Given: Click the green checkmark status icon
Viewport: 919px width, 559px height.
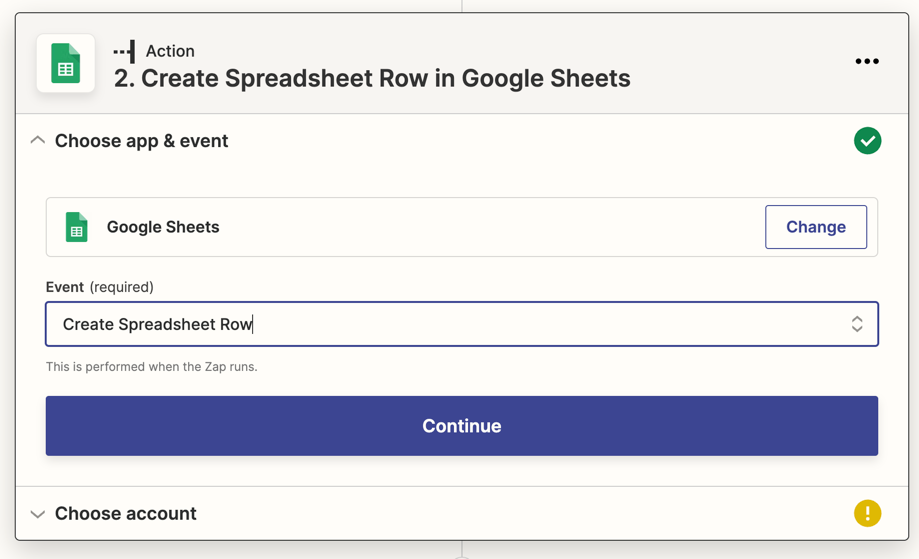Looking at the screenshot, I should click(867, 141).
